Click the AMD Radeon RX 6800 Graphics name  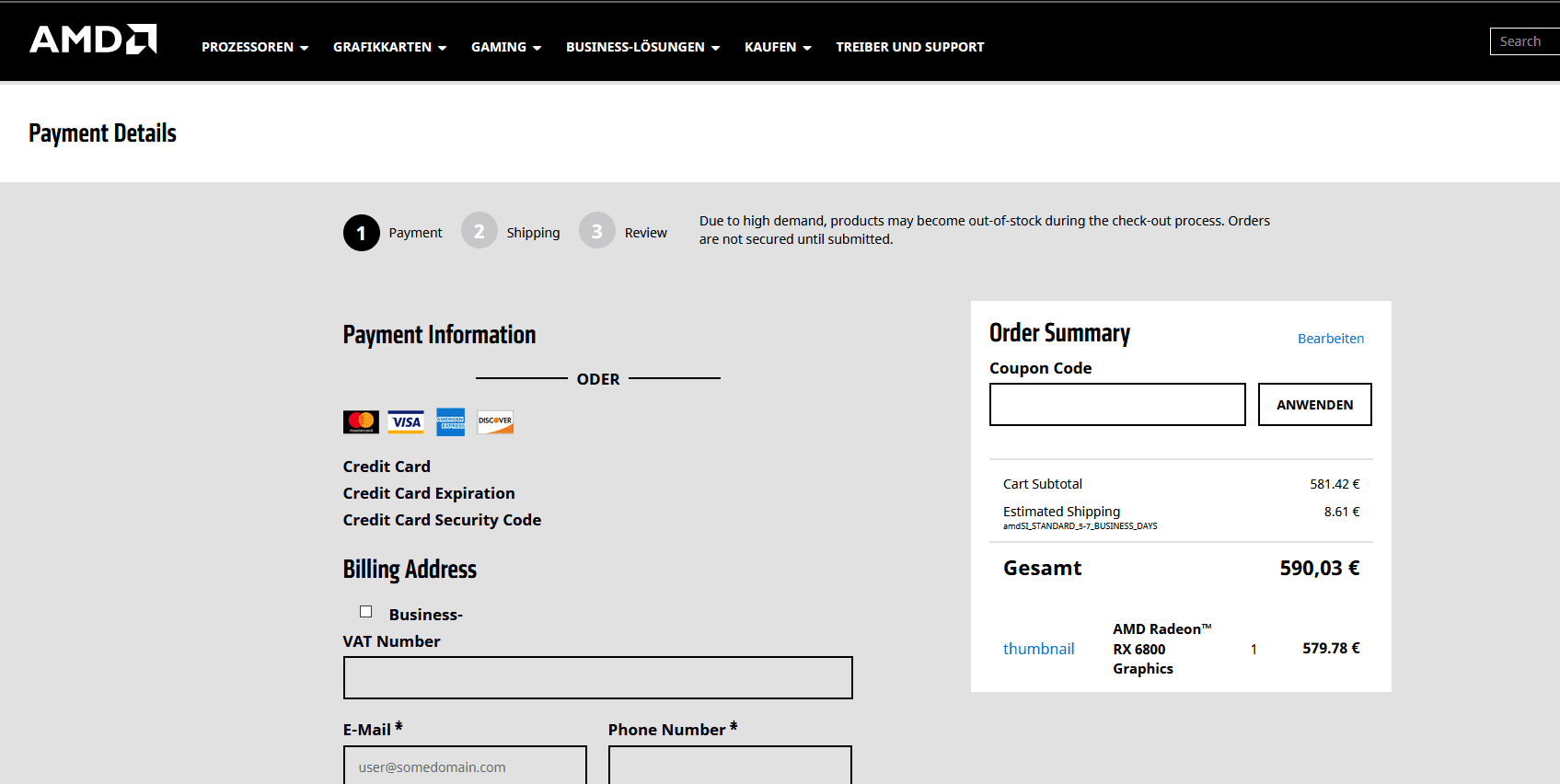1161,649
